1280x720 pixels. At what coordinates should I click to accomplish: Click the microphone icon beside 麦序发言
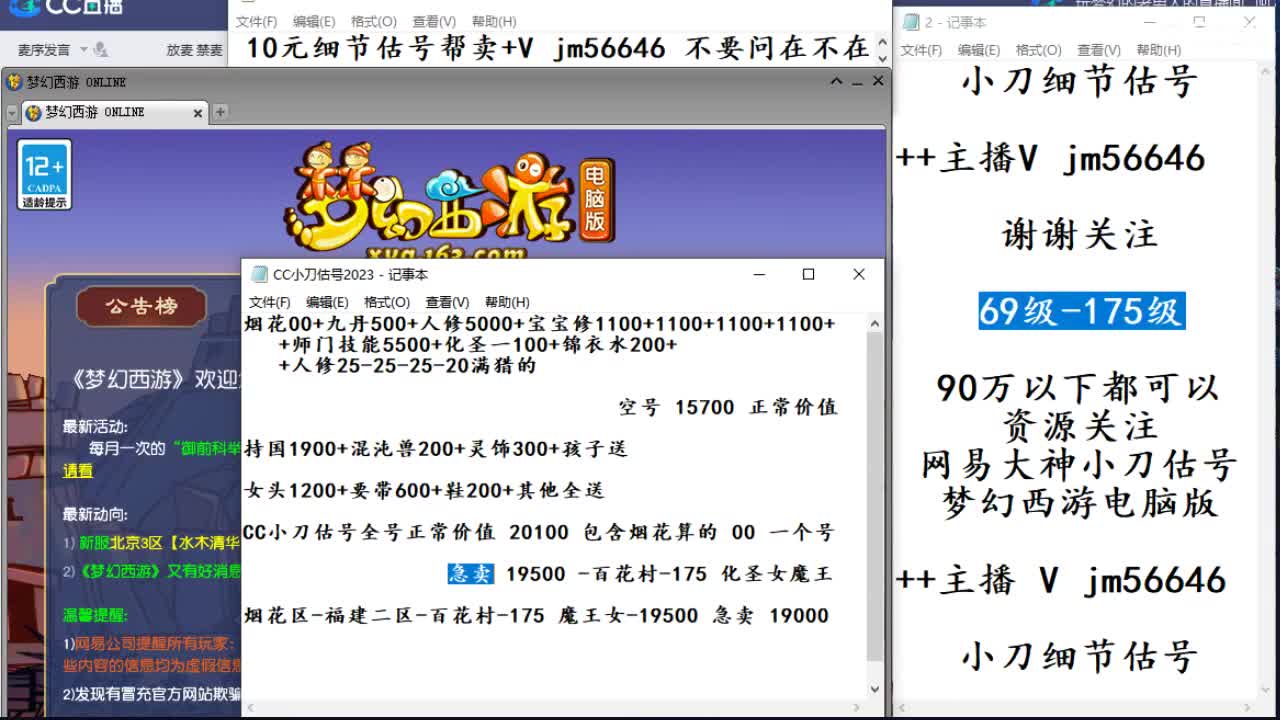(101, 49)
